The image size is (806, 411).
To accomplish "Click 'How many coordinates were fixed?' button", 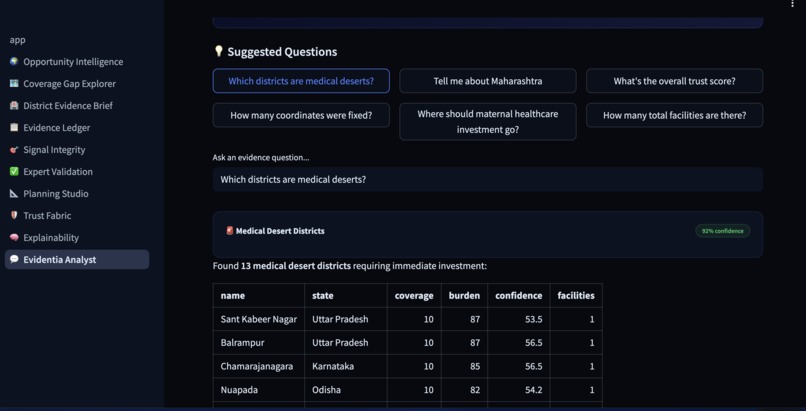I will coord(301,115).
